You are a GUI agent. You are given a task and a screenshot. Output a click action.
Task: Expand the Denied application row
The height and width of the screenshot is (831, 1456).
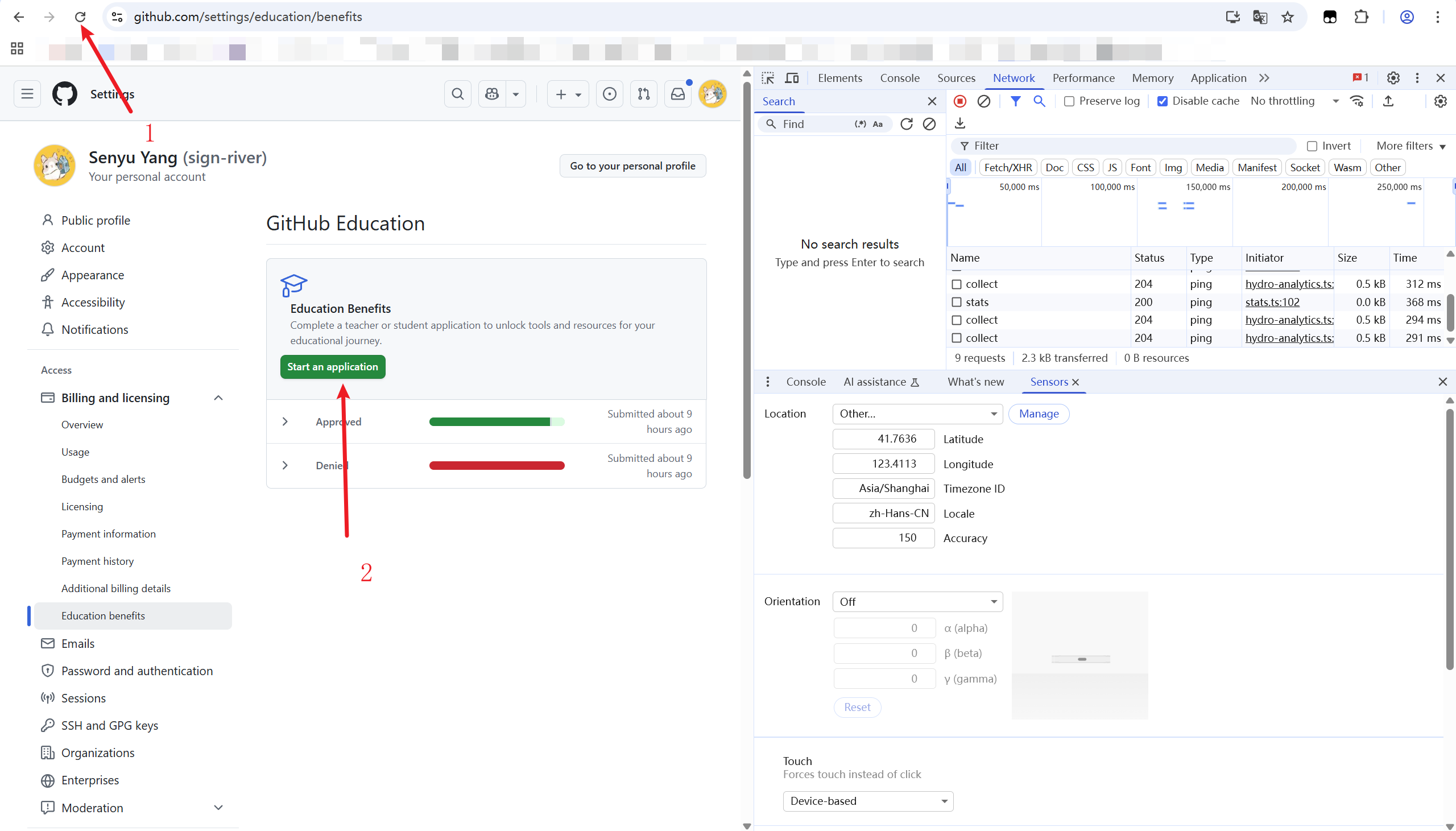(285, 466)
